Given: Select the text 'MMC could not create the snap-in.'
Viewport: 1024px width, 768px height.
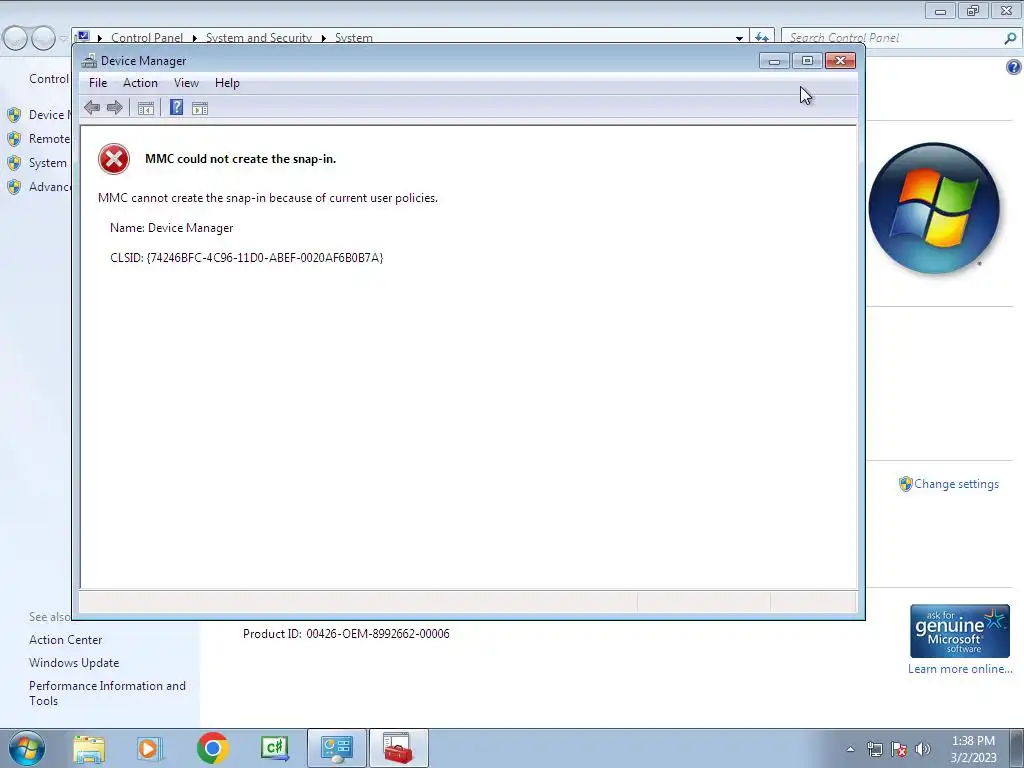Looking at the screenshot, I should coord(240,159).
